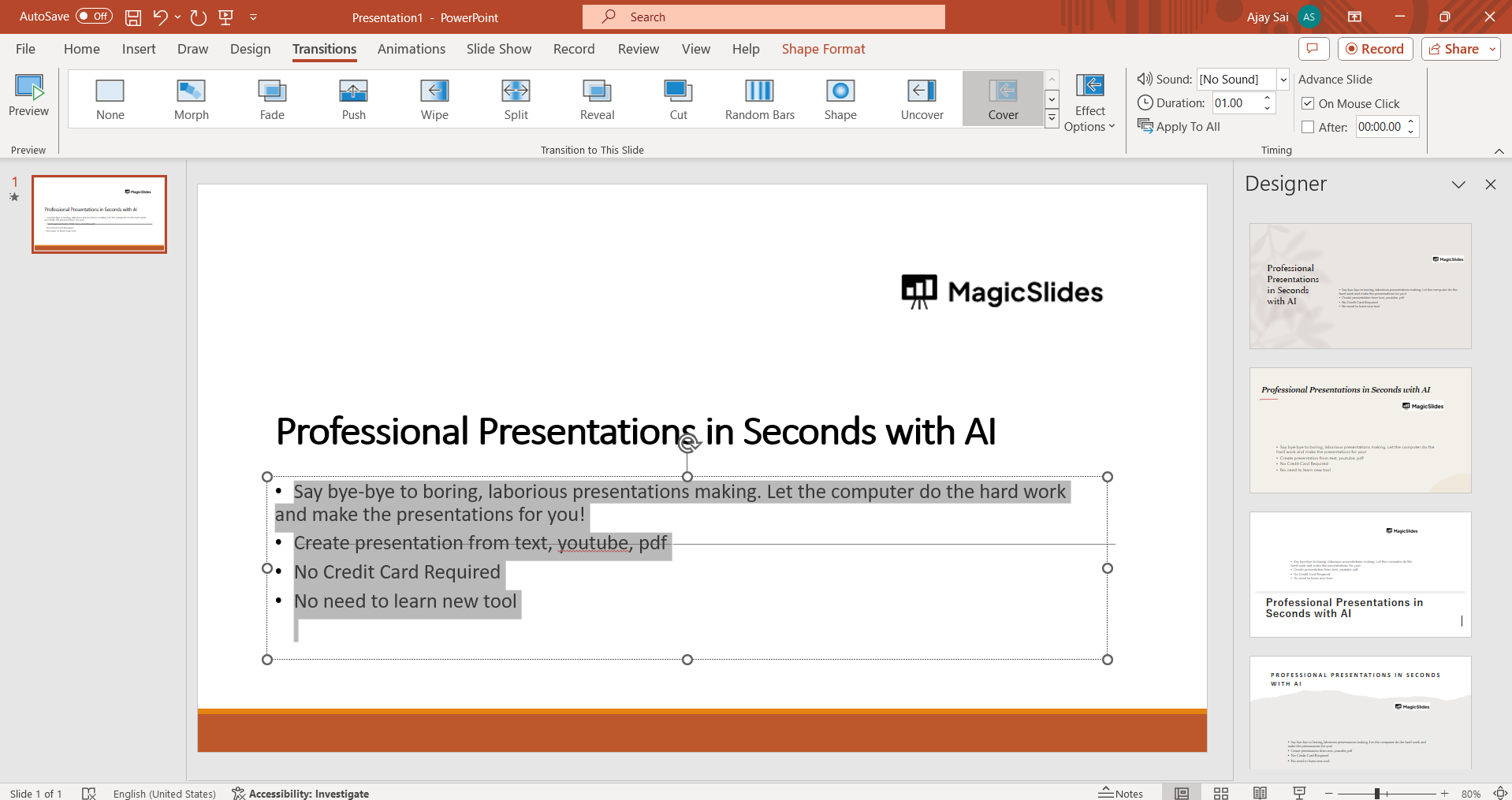Open the File menu
This screenshot has height=800, width=1512.
tap(25, 49)
